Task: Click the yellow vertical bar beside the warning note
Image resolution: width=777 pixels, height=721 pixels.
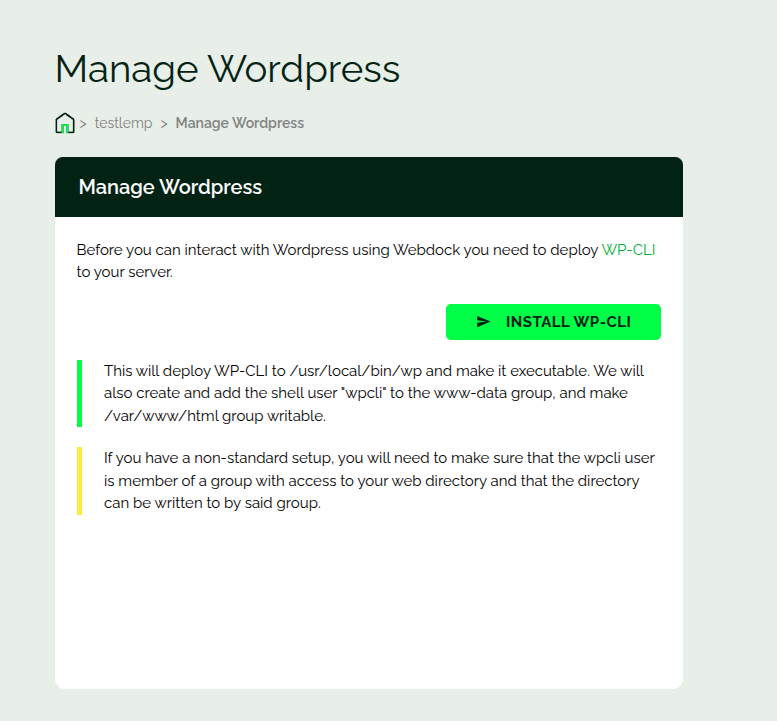Action: 79,481
